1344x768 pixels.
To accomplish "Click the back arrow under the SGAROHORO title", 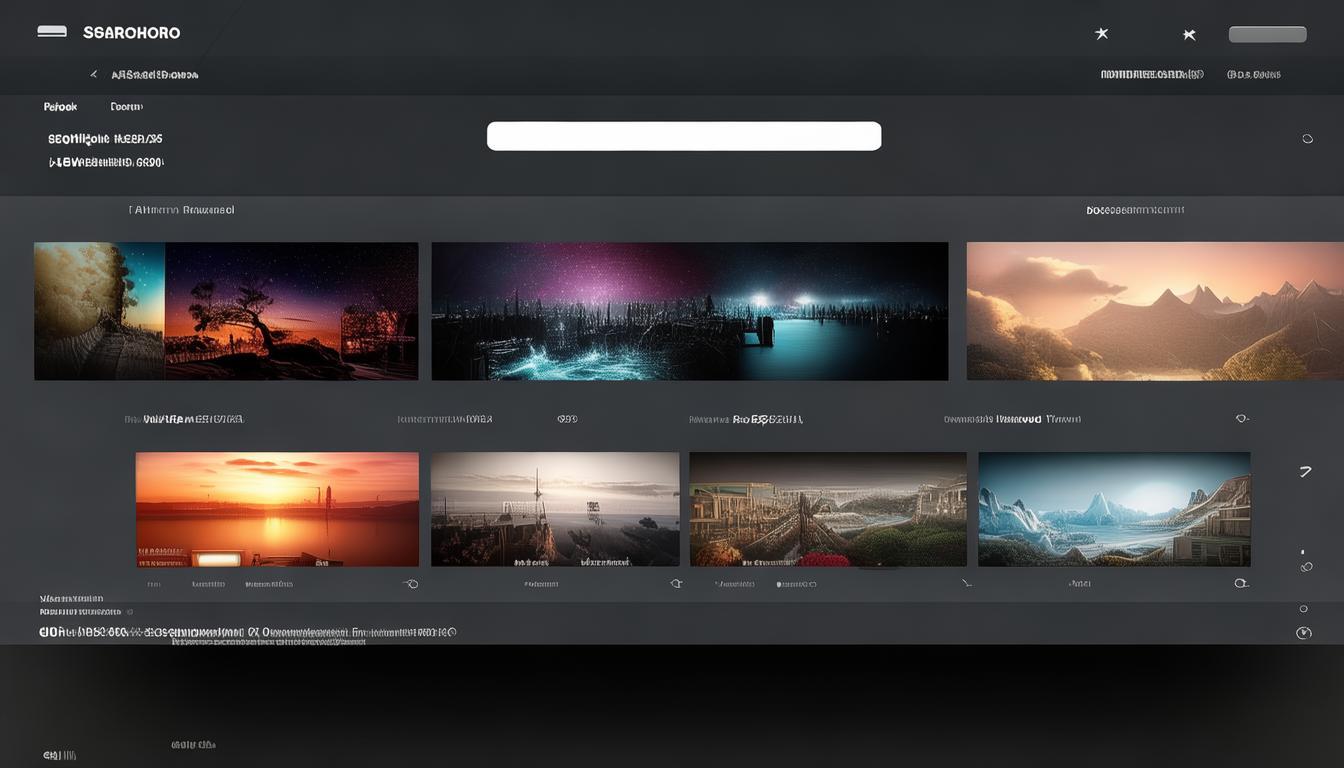I will [94, 74].
